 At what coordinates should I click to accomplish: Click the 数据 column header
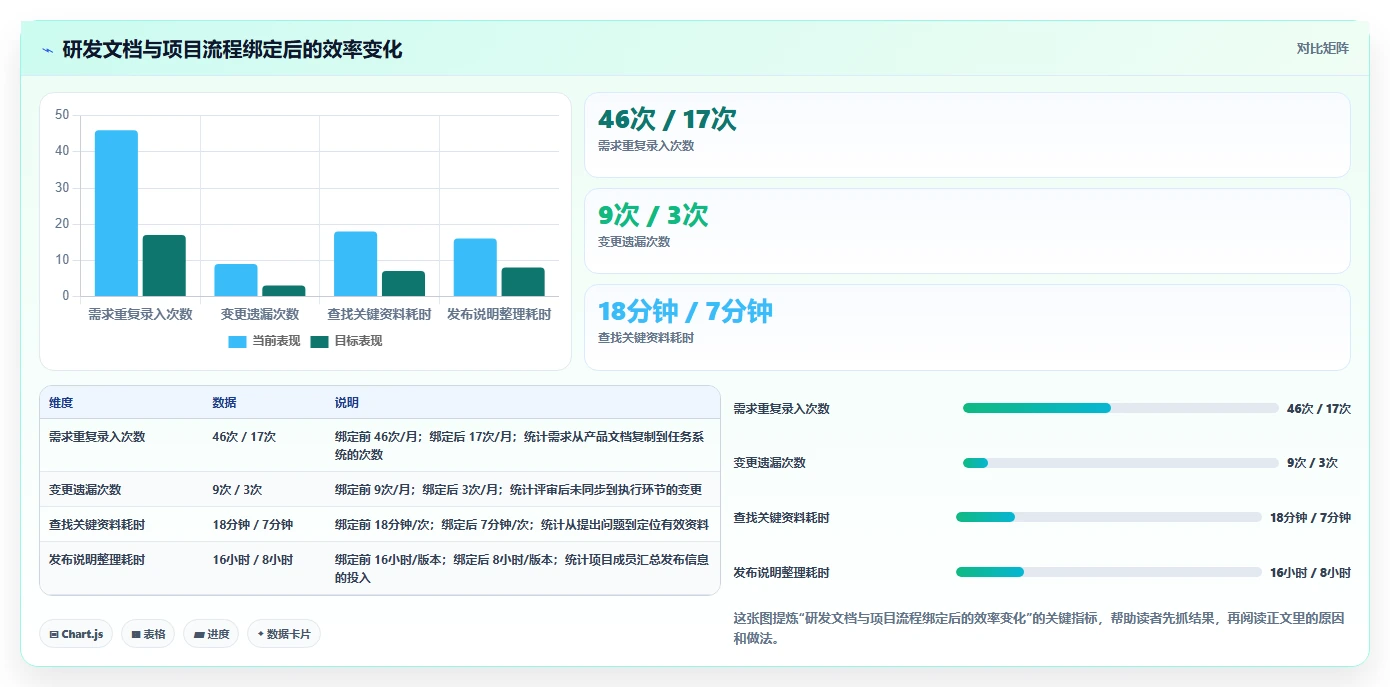[x=224, y=403]
